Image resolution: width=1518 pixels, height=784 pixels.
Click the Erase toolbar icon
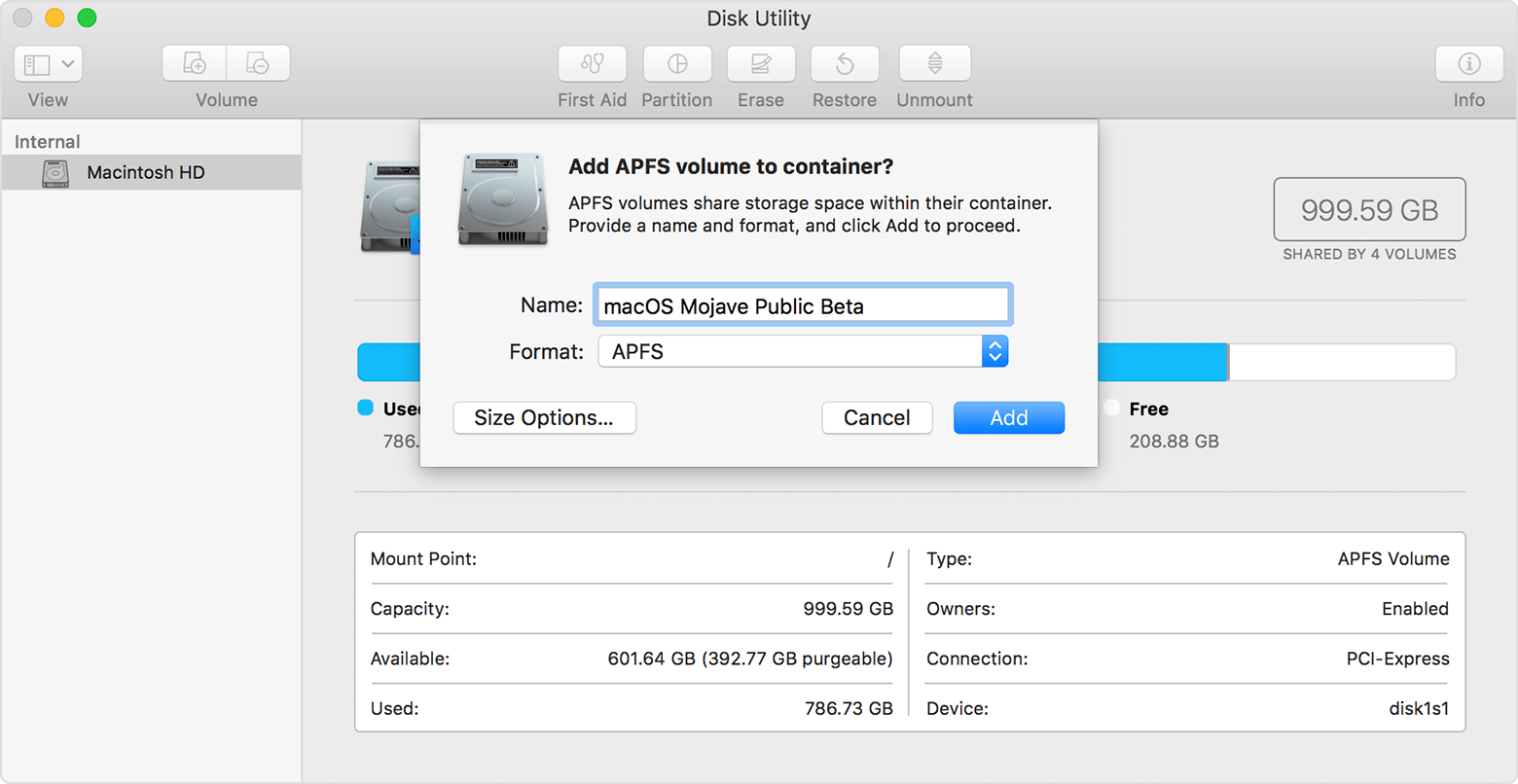pyautogui.click(x=761, y=63)
